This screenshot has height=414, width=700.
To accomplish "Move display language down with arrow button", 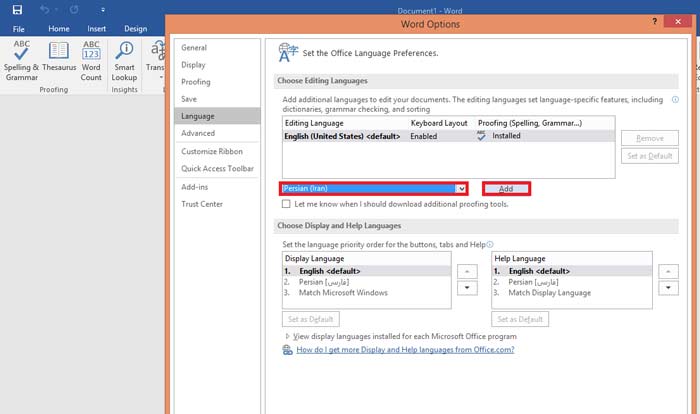I will [x=466, y=288].
